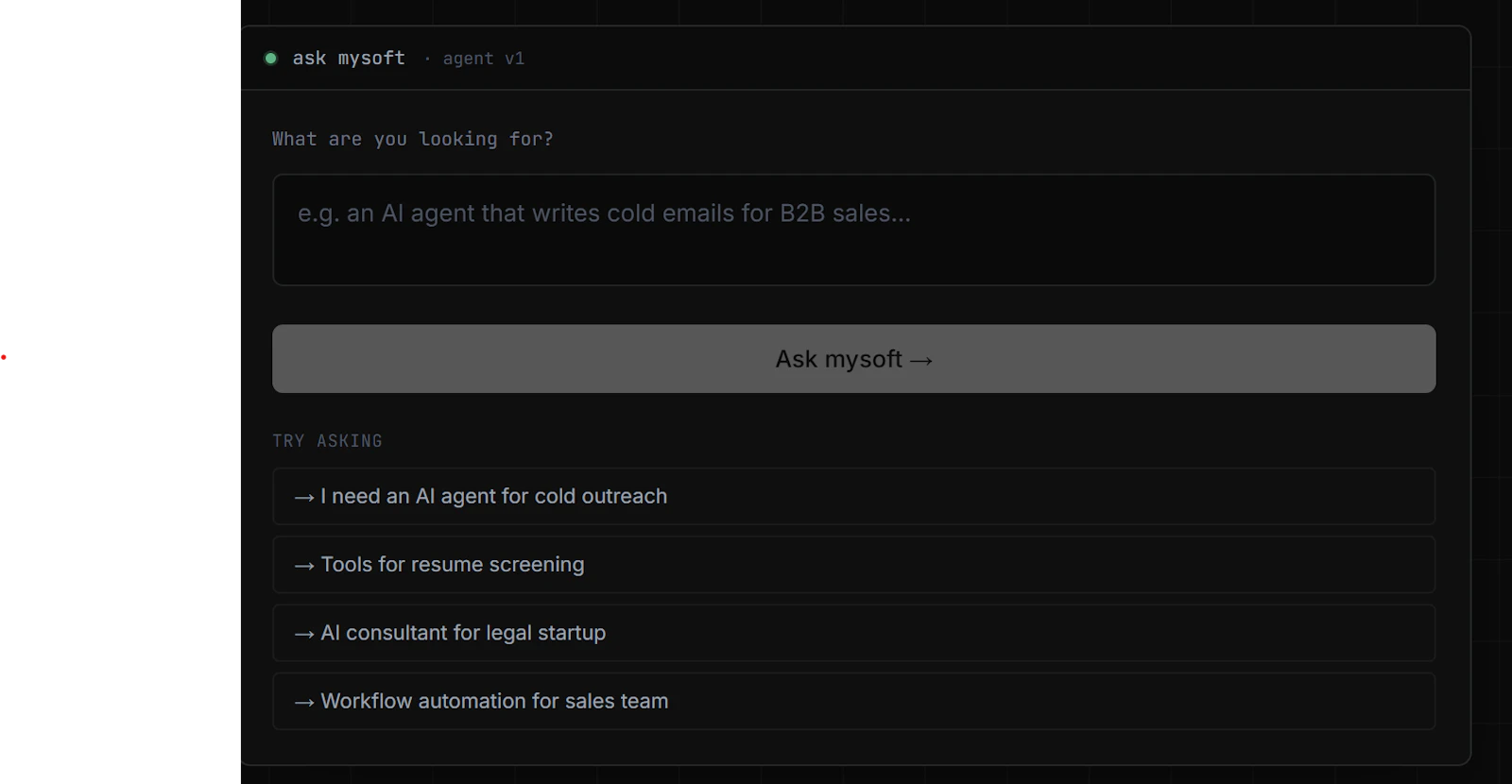This screenshot has width=1512, height=784.
Task: Pick 'AI consultant for legal startup' suggestion
Action: tap(853, 633)
